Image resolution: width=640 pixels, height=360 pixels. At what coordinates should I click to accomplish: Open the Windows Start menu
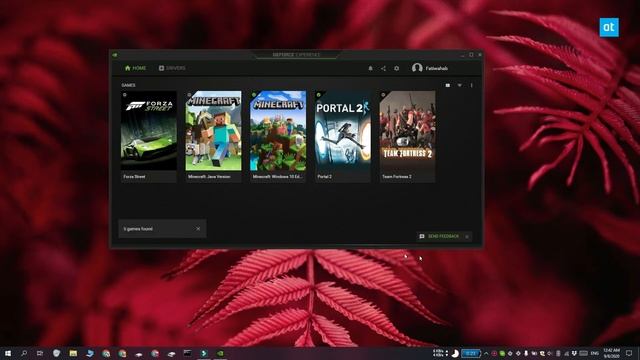click(x=7, y=353)
